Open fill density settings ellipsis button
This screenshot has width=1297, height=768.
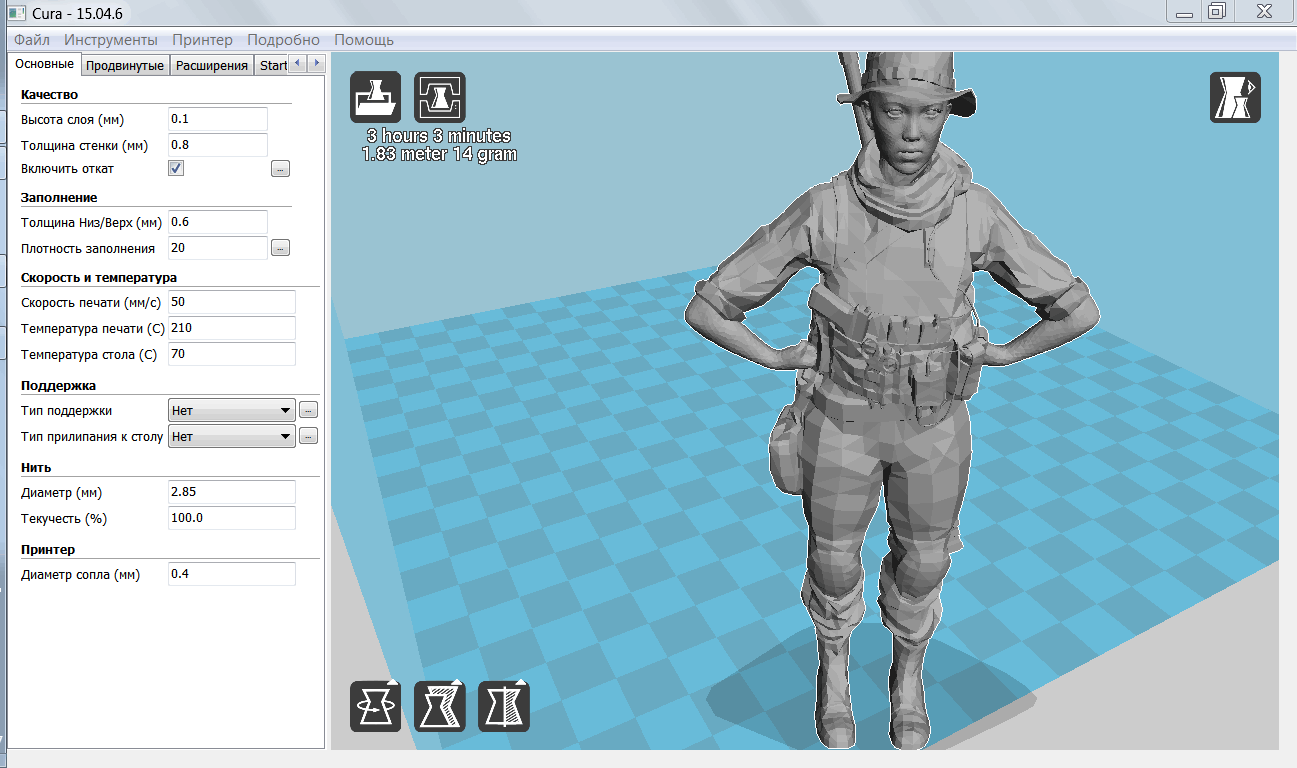click(x=280, y=248)
